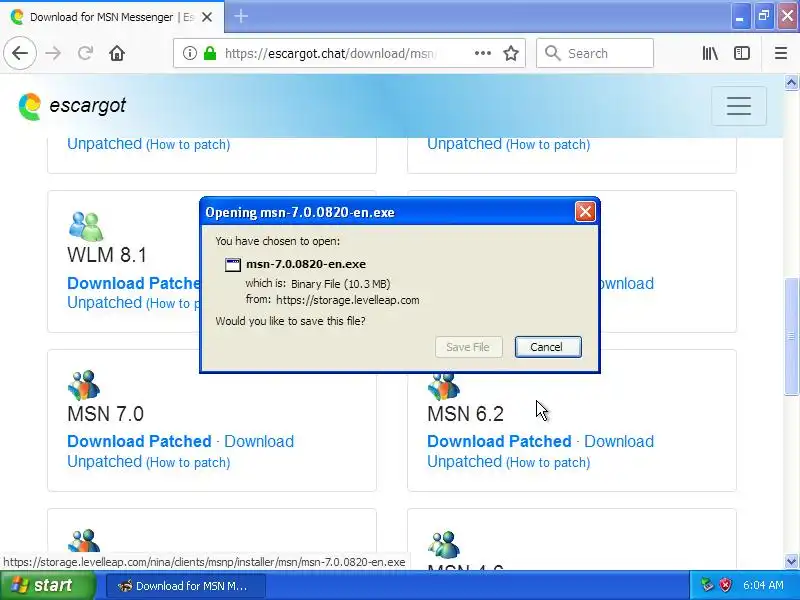The height and width of the screenshot is (600, 800).
Task: Click the escargot logo icon
Action: pos(30,106)
